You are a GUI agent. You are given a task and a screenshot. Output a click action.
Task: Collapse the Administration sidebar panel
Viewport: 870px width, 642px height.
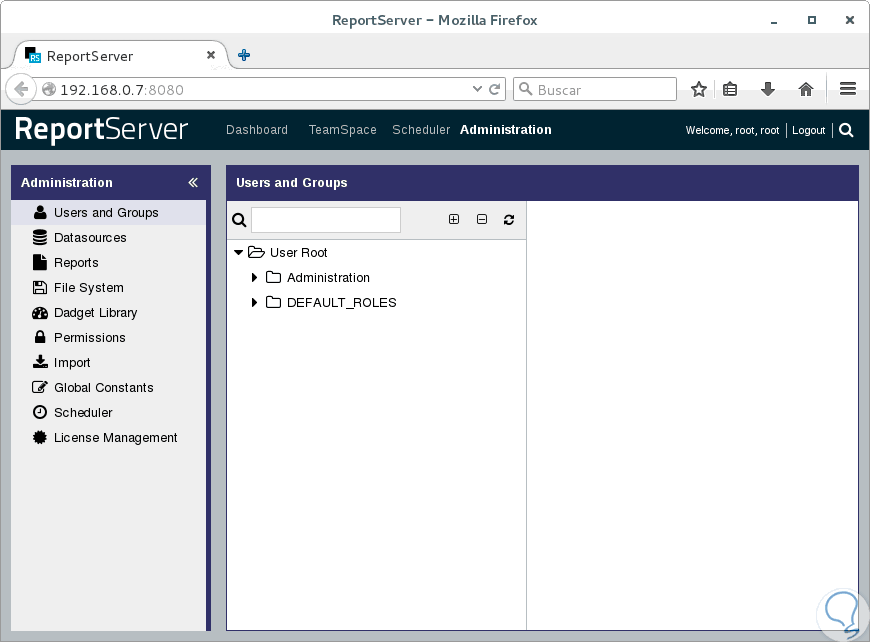(193, 183)
